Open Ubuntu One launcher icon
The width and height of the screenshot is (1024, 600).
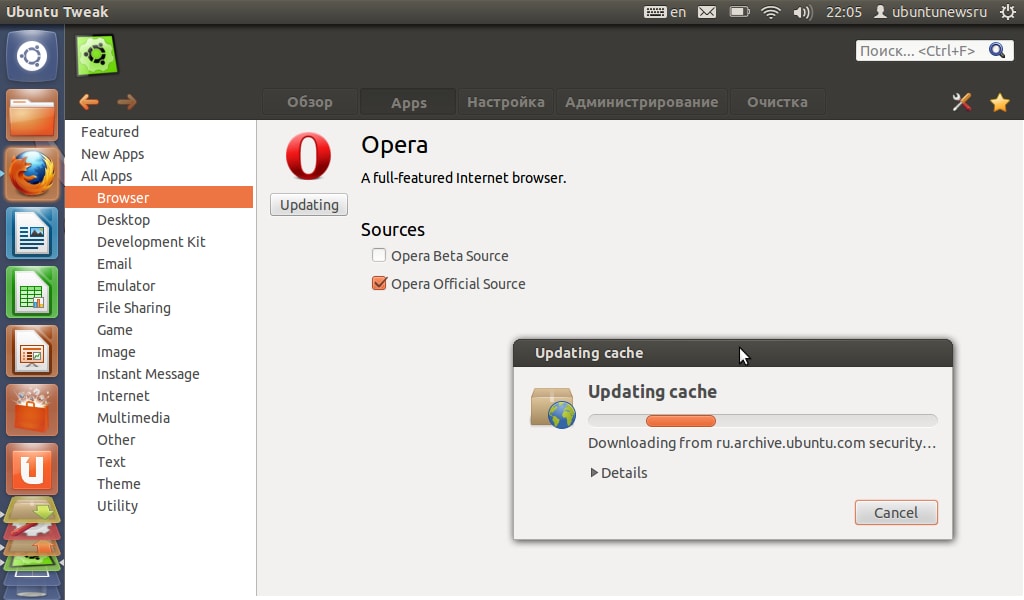pos(31,469)
